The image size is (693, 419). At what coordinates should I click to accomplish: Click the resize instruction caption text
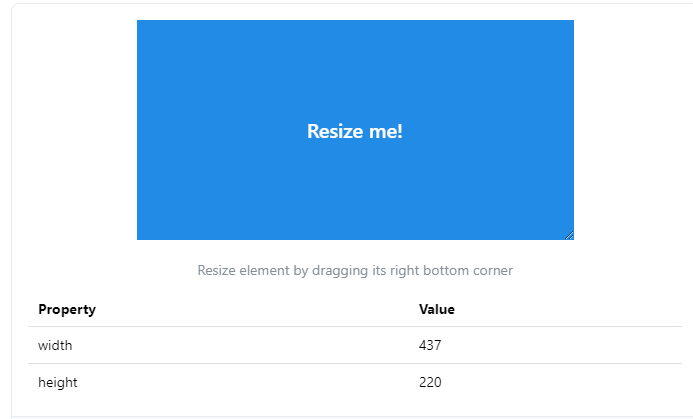[355, 270]
